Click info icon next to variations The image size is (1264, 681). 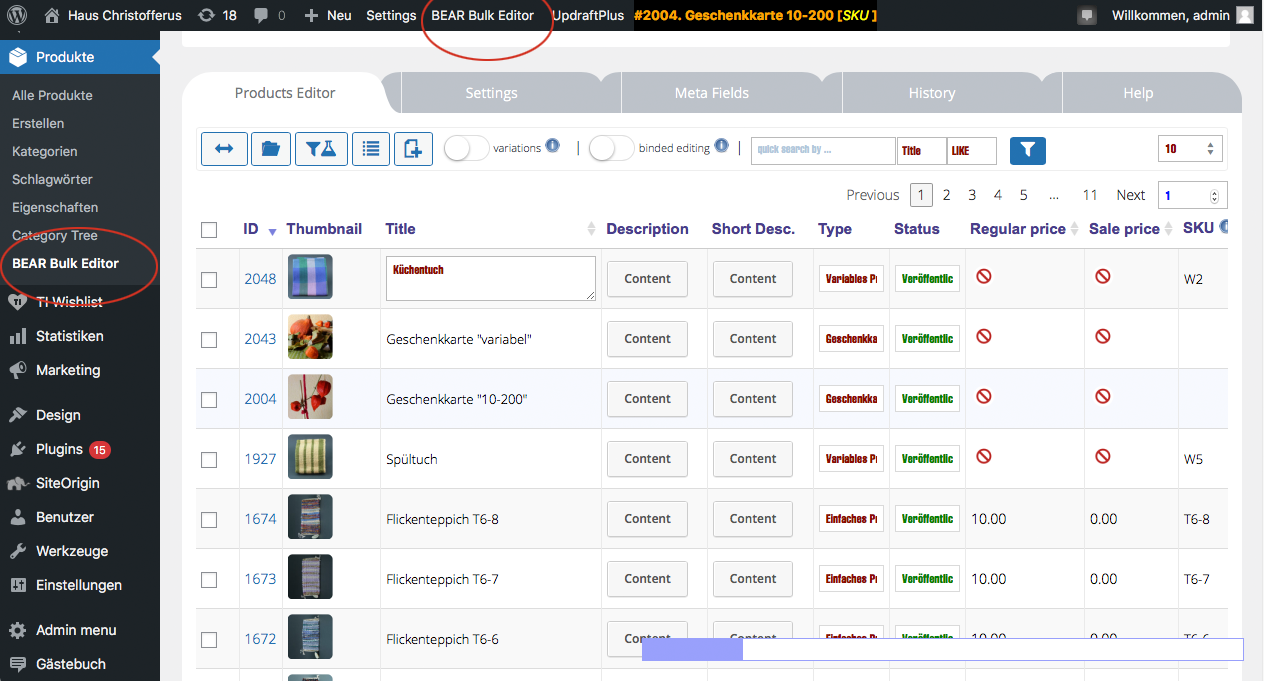pos(552,146)
